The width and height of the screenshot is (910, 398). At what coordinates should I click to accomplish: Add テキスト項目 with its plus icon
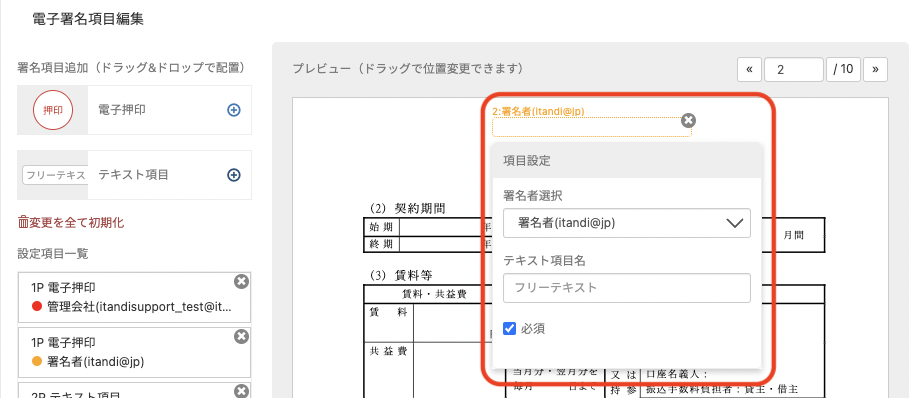tap(234, 175)
